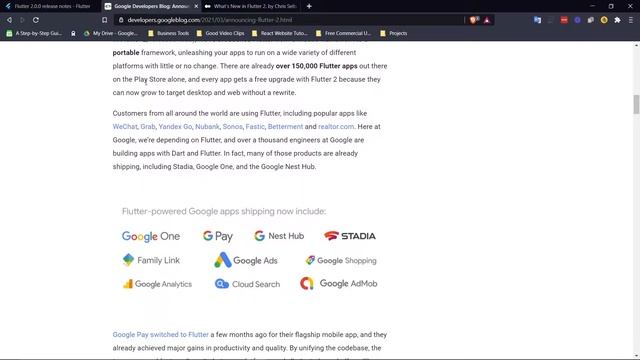Open the Brave Shields lion icon
Screen dimensions: 640x360
(474, 20)
